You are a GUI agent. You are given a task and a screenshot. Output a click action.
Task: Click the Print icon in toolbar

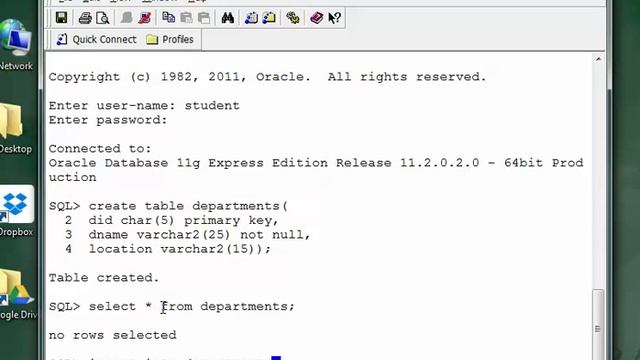point(85,18)
